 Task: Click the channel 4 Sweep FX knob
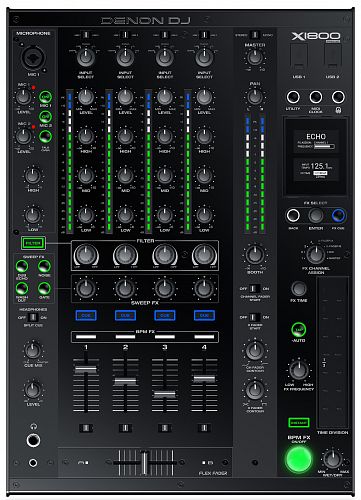coord(204,288)
